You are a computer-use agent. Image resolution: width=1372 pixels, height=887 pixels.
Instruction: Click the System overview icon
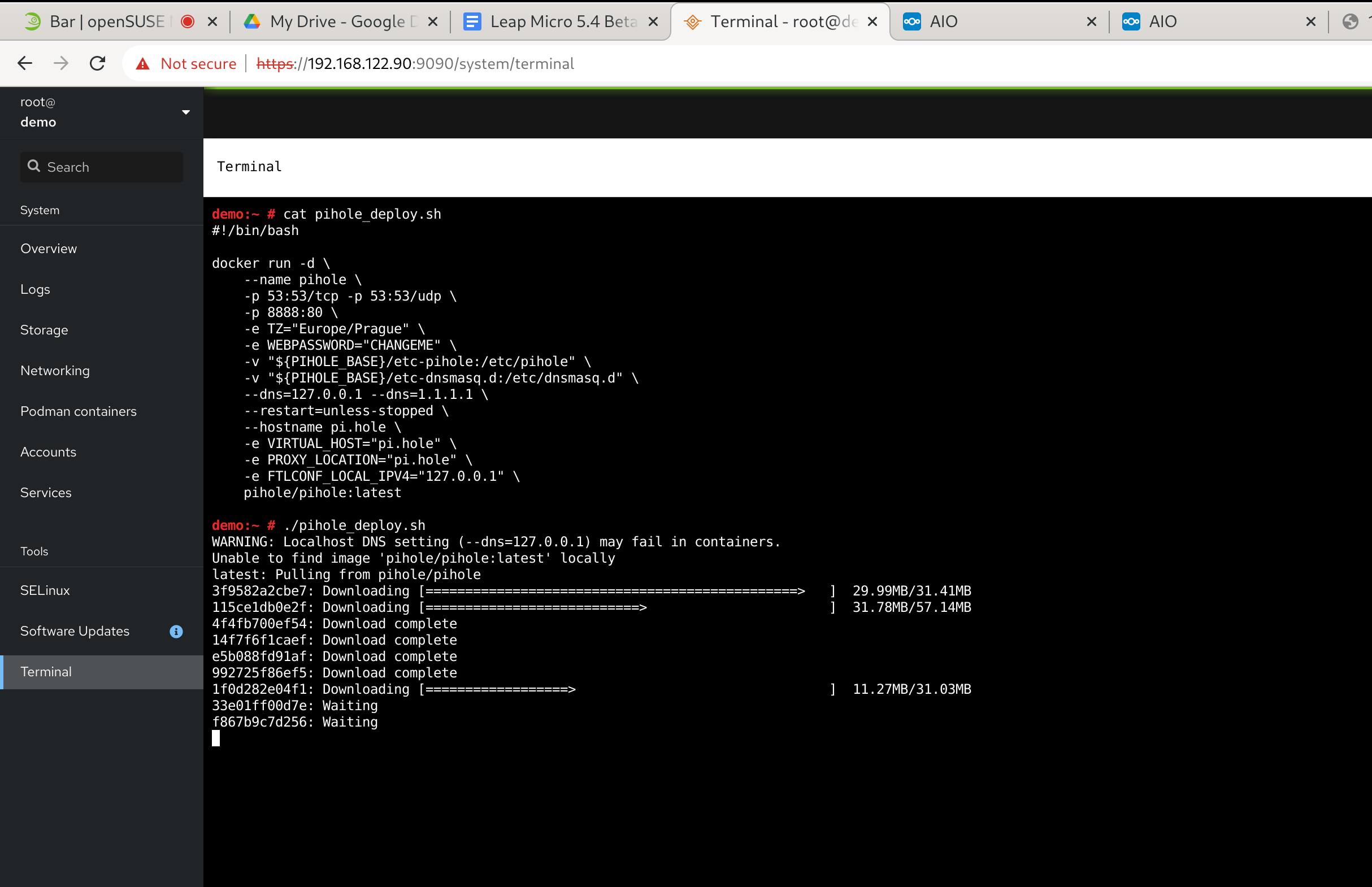[x=48, y=248]
